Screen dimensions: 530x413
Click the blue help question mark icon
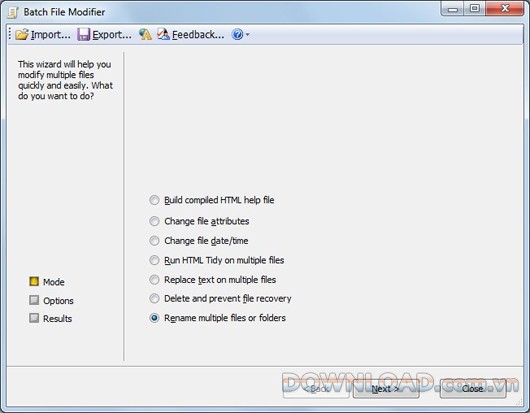(x=237, y=34)
